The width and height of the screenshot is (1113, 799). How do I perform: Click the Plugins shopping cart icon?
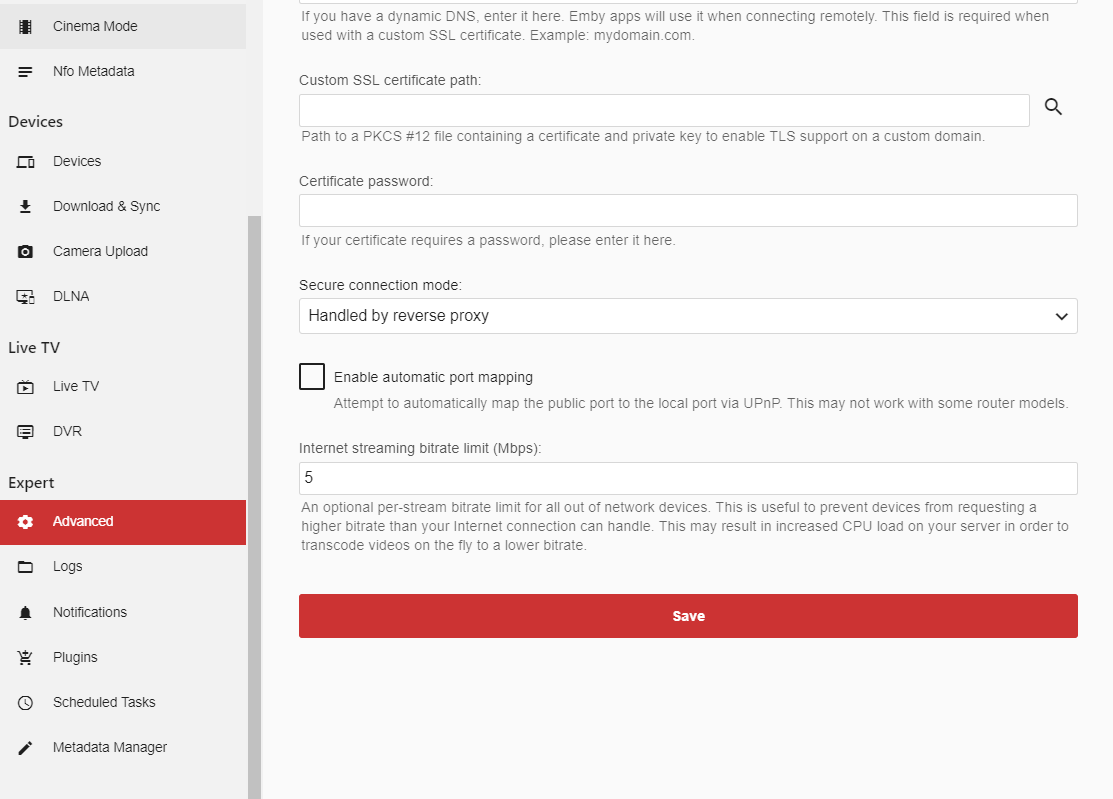point(26,658)
